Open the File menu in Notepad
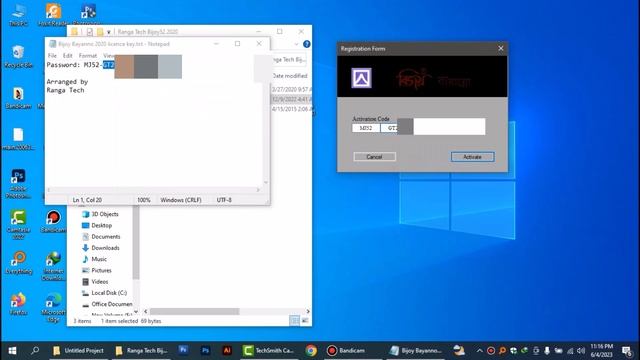Image resolution: width=640 pixels, height=360 pixels. point(52,56)
